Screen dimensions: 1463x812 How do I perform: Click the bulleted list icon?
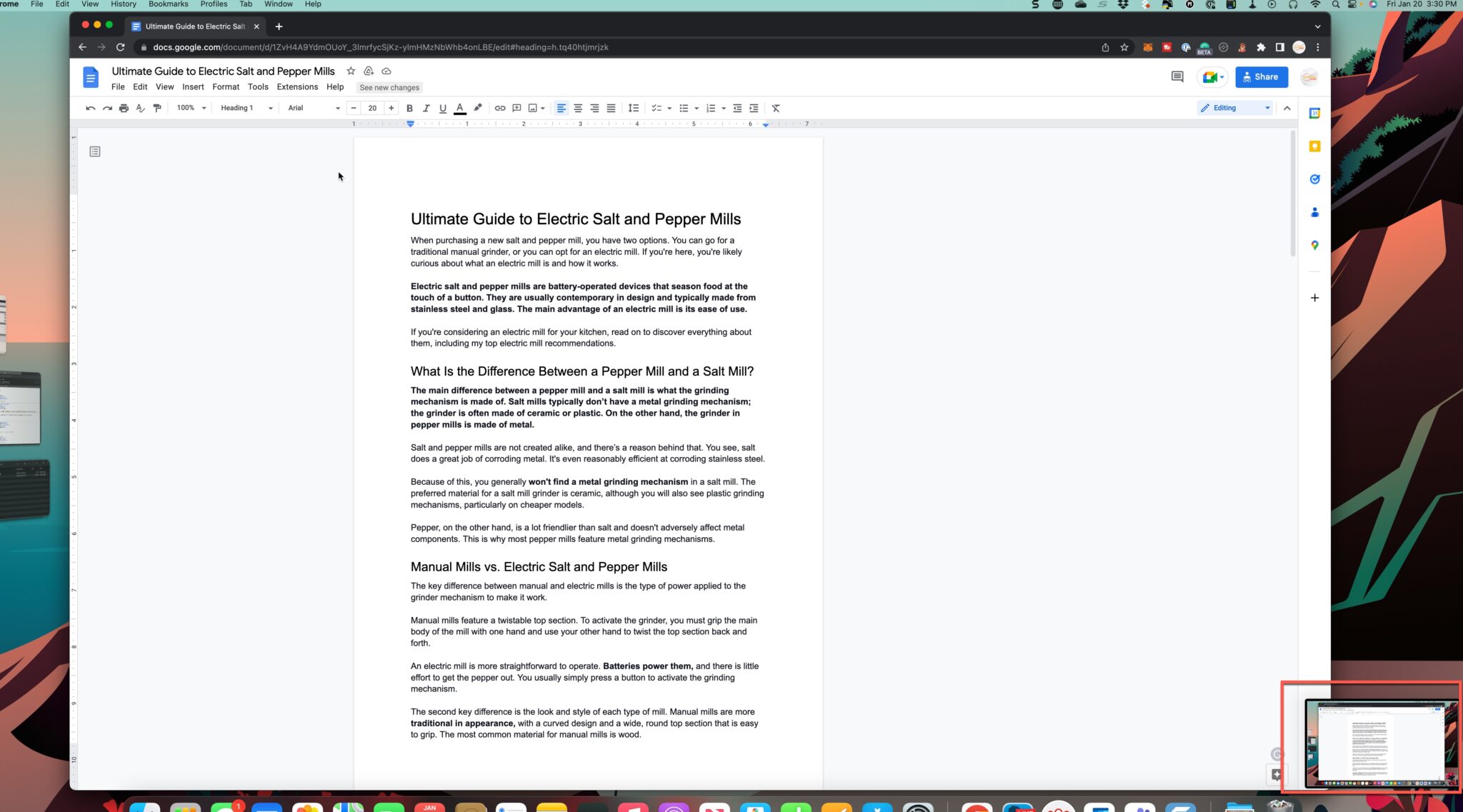point(682,108)
